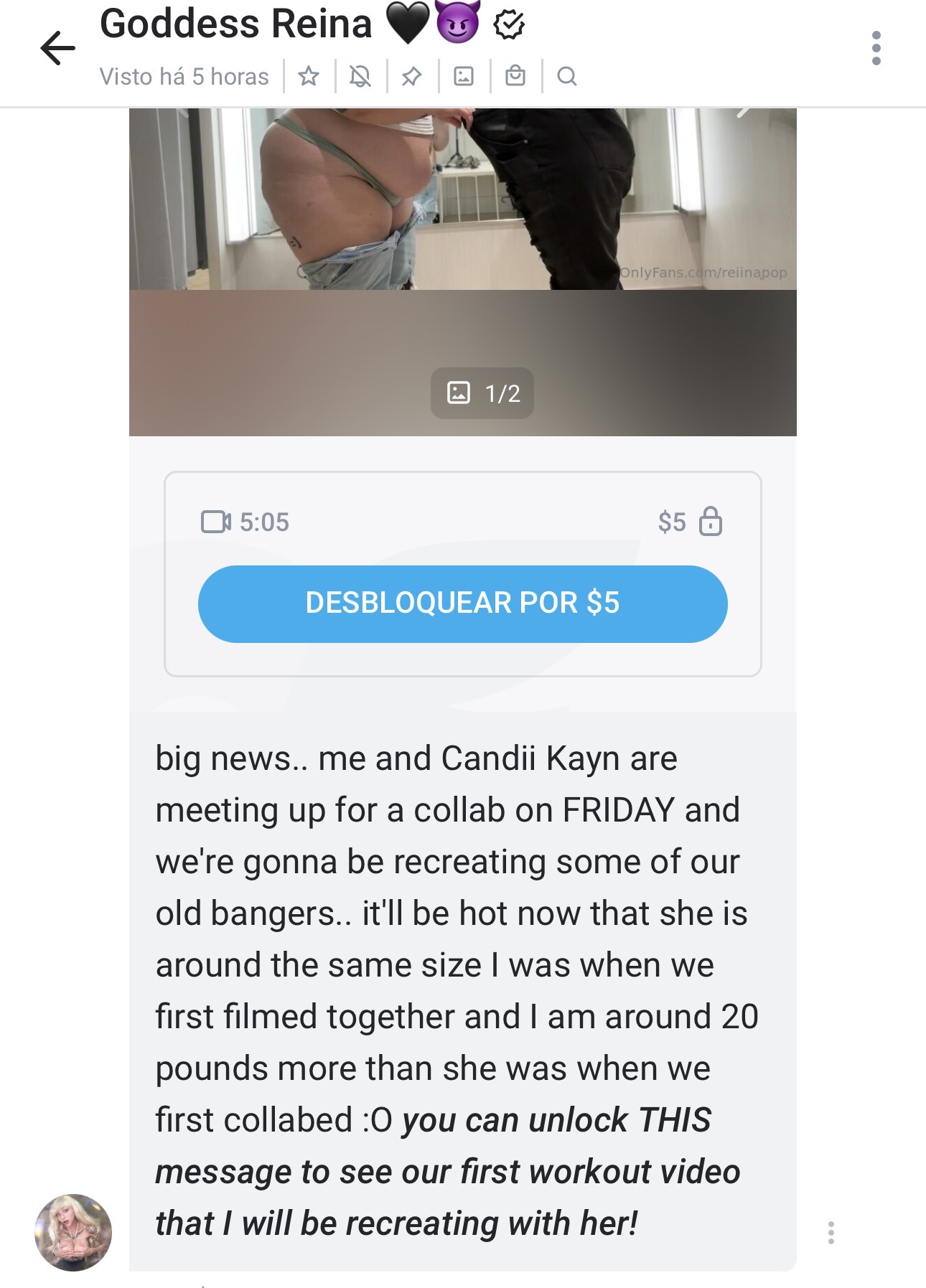Click the verified badge beside the name
The height and width of the screenshot is (1288, 926).
pos(510,25)
